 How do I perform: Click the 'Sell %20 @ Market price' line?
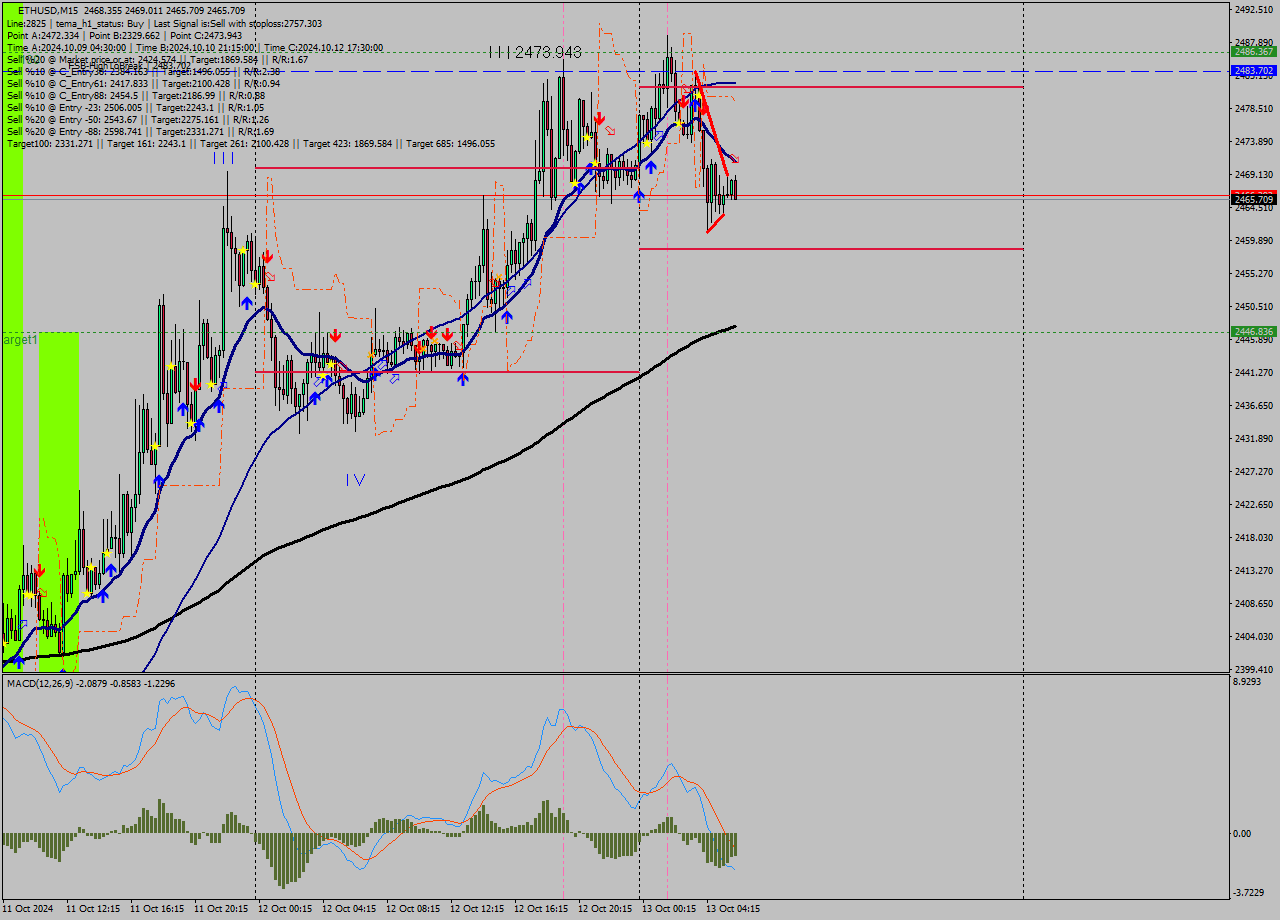[x=157, y=59]
